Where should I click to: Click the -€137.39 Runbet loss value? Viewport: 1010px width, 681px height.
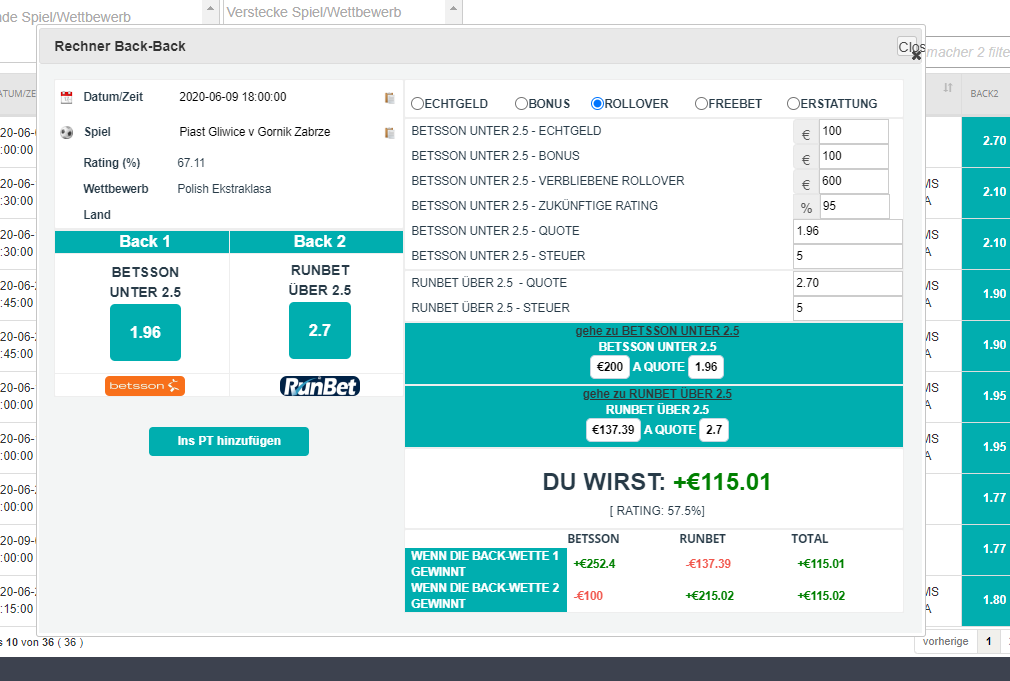coord(708,564)
